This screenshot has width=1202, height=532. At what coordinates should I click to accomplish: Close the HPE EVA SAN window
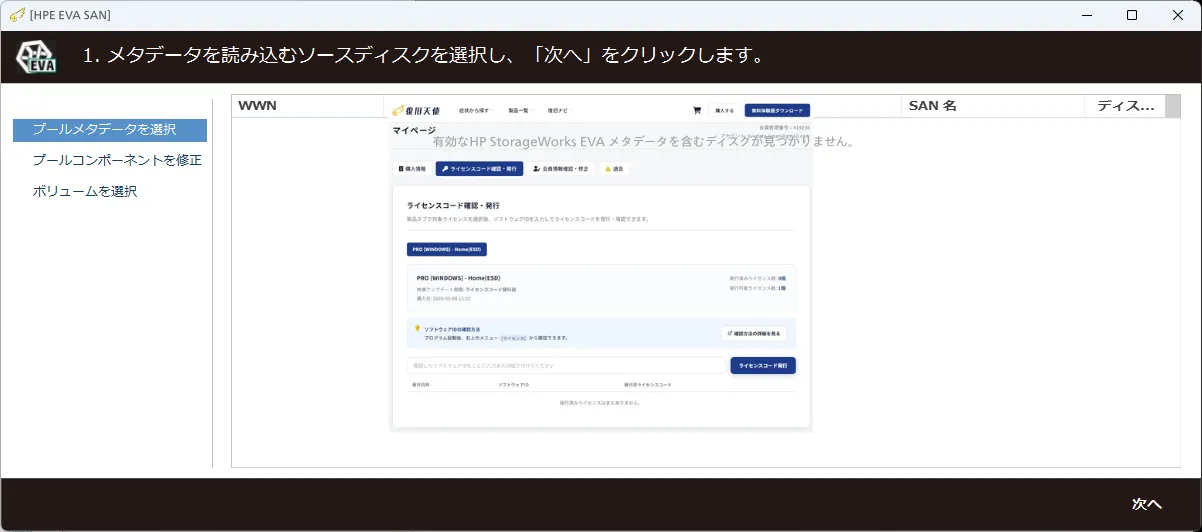[1177, 15]
